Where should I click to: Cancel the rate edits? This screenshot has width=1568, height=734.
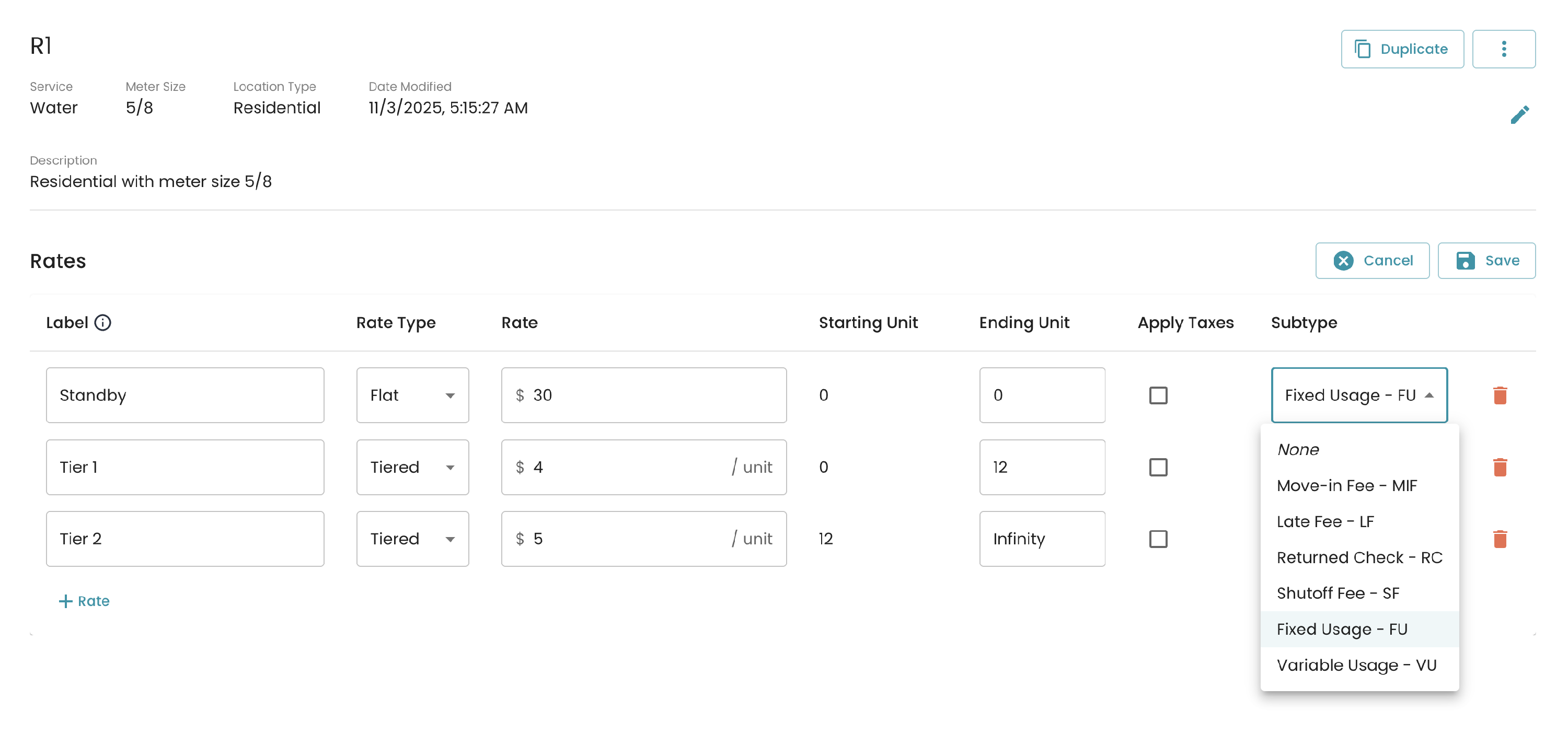pos(1371,261)
